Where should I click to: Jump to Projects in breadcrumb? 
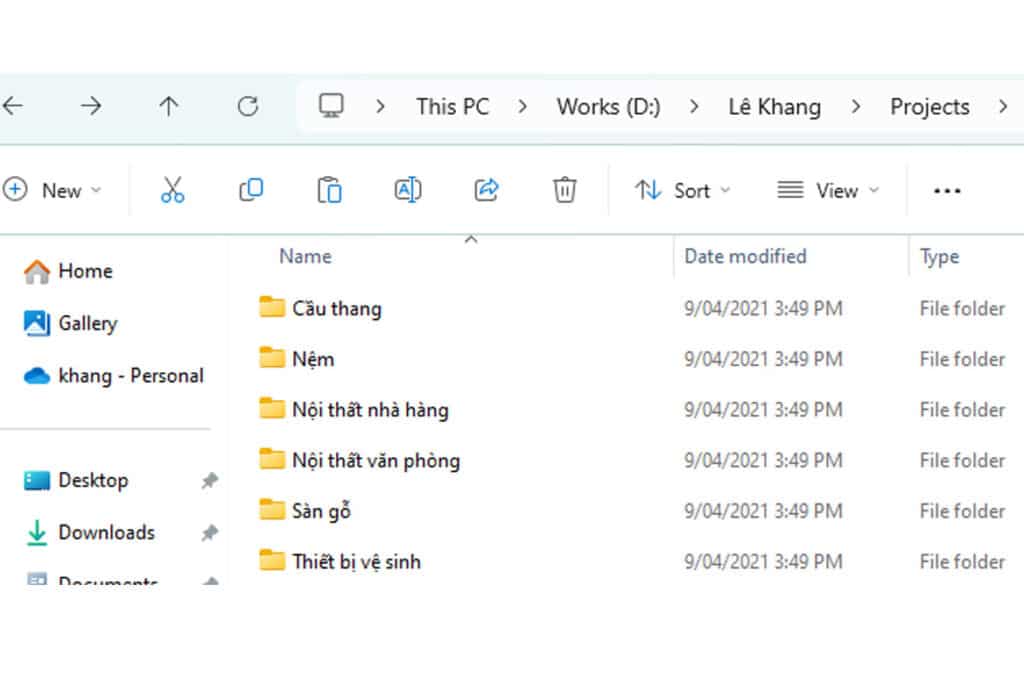pyautogui.click(x=929, y=106)
